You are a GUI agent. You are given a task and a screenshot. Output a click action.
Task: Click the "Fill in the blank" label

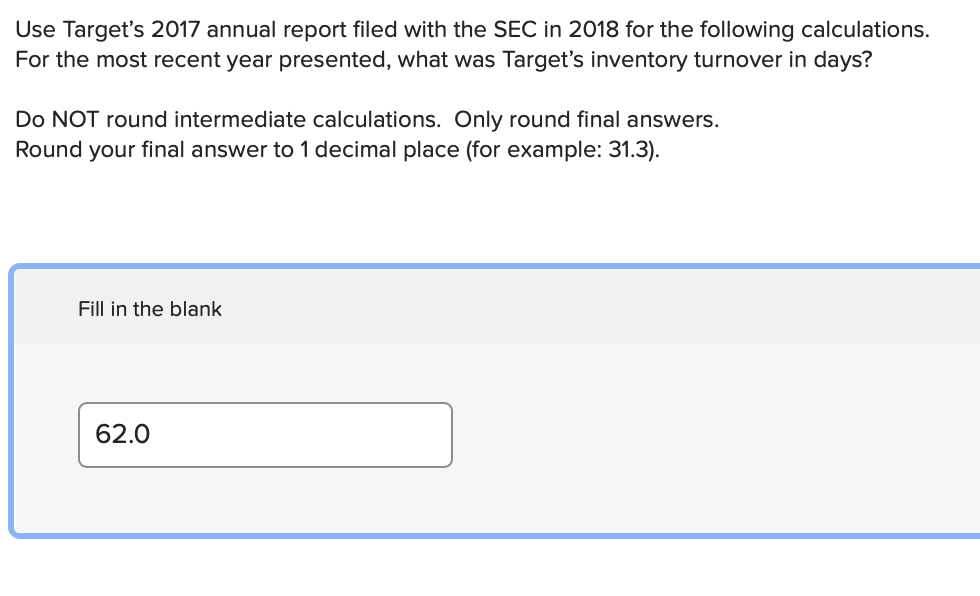click(x=150, y=309)
